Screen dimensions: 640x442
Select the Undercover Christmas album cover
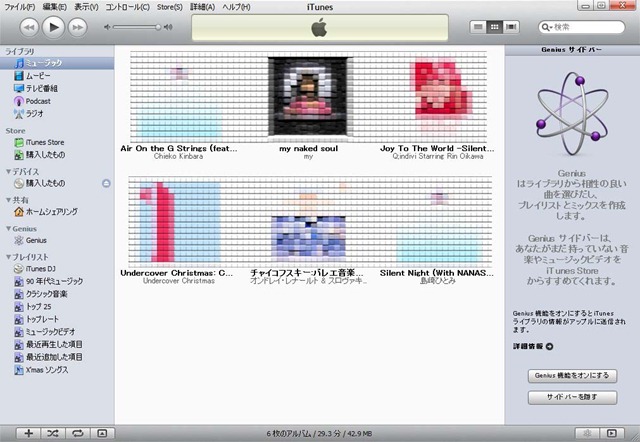click(x=179, y=222)
